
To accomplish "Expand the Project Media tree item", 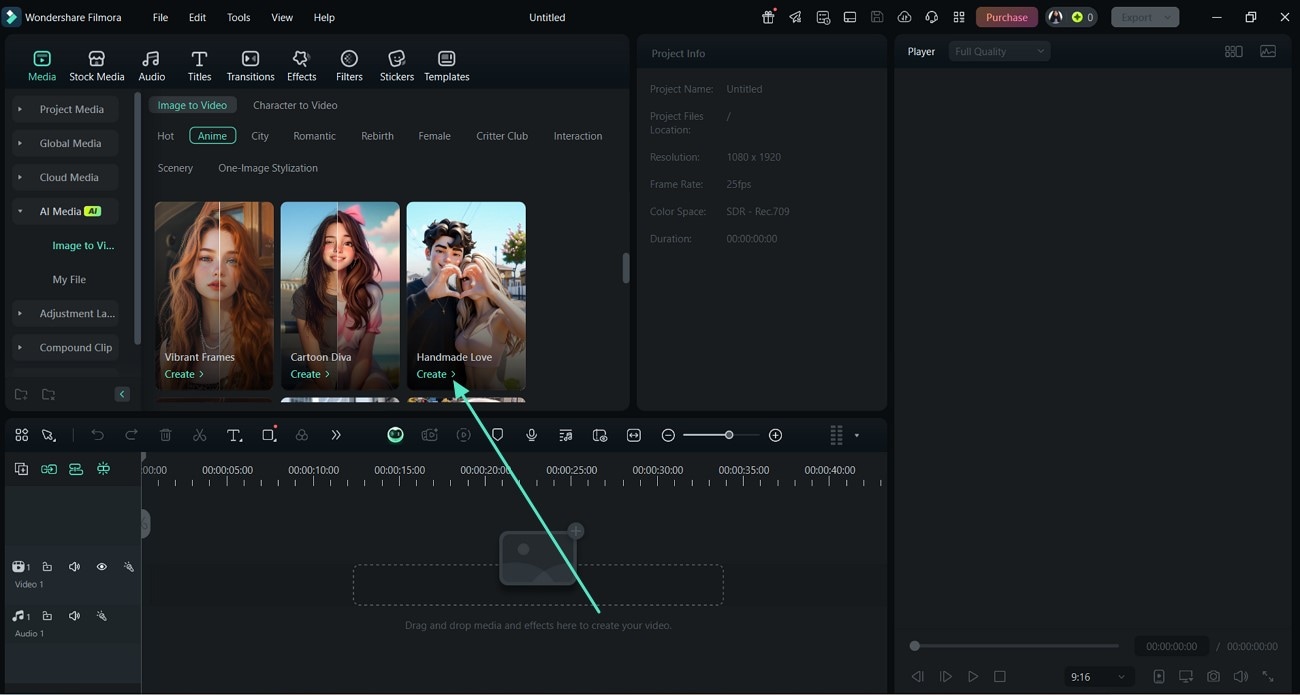I will [20, 109].
